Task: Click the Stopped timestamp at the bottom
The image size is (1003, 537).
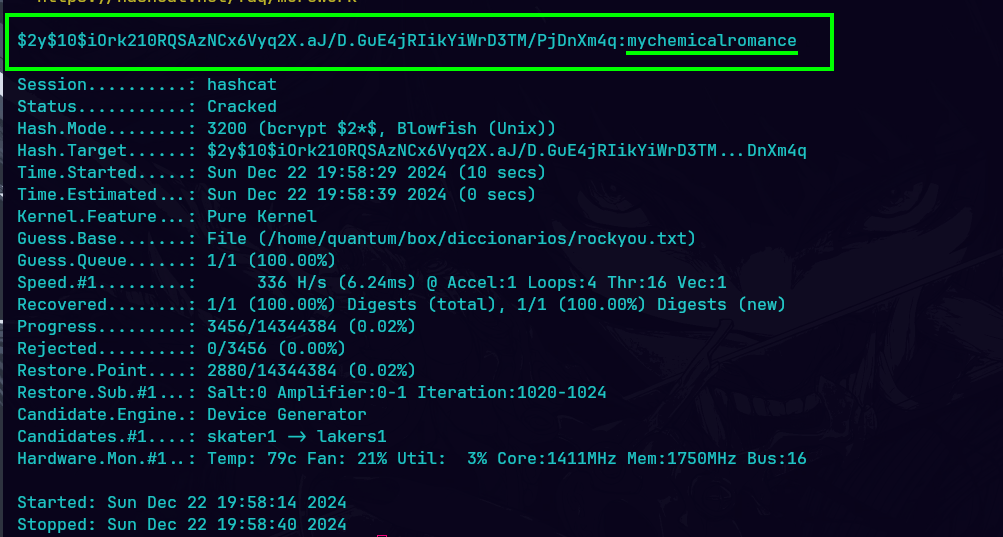Action: pos(226,524)
